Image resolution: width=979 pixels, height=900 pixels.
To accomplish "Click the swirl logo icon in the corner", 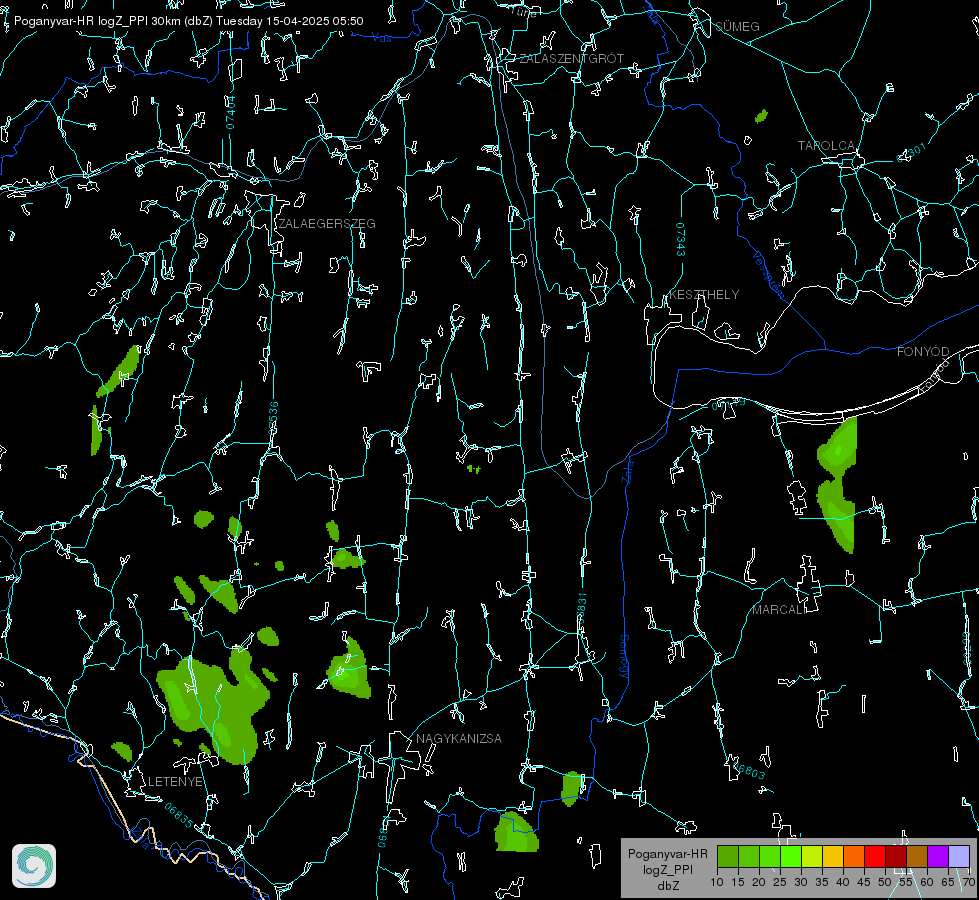I will [x=34, y=866].
